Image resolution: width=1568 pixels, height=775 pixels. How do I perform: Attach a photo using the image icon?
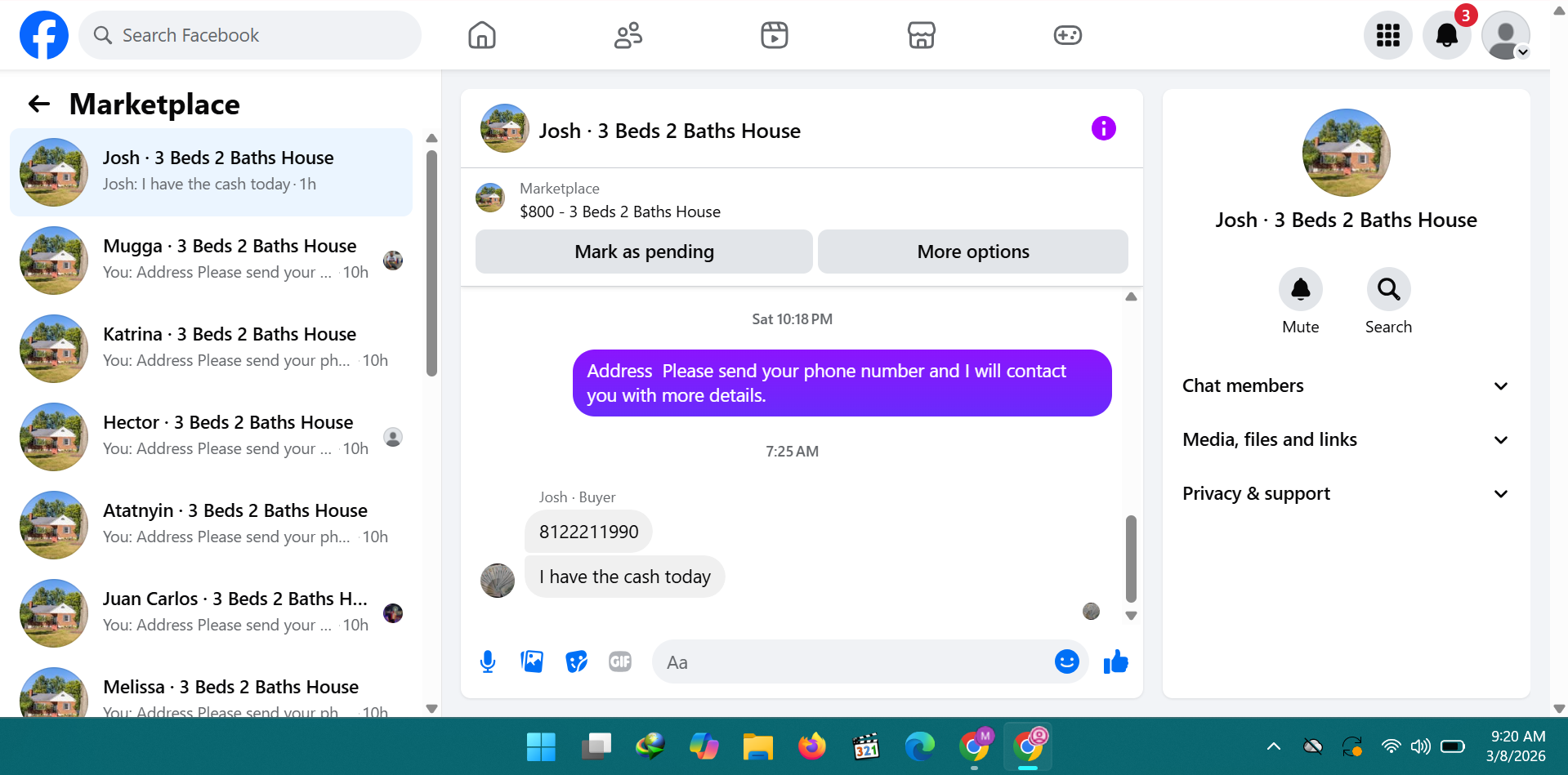coord(532,661)
